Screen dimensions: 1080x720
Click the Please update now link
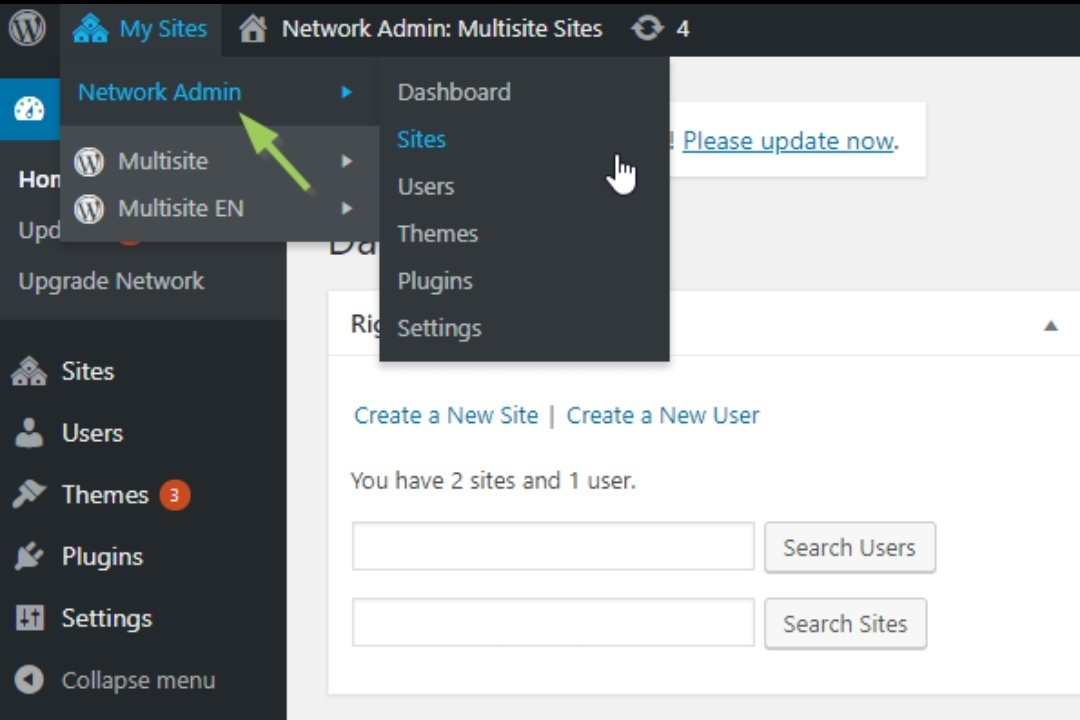point(788,141)
